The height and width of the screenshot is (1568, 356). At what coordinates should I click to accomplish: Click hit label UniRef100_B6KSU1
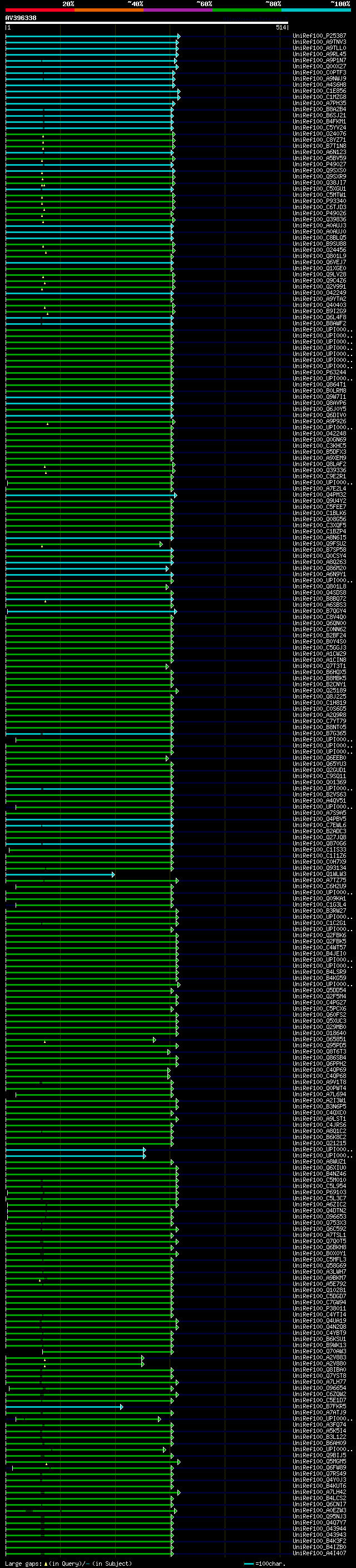[x=319, y=1339]
